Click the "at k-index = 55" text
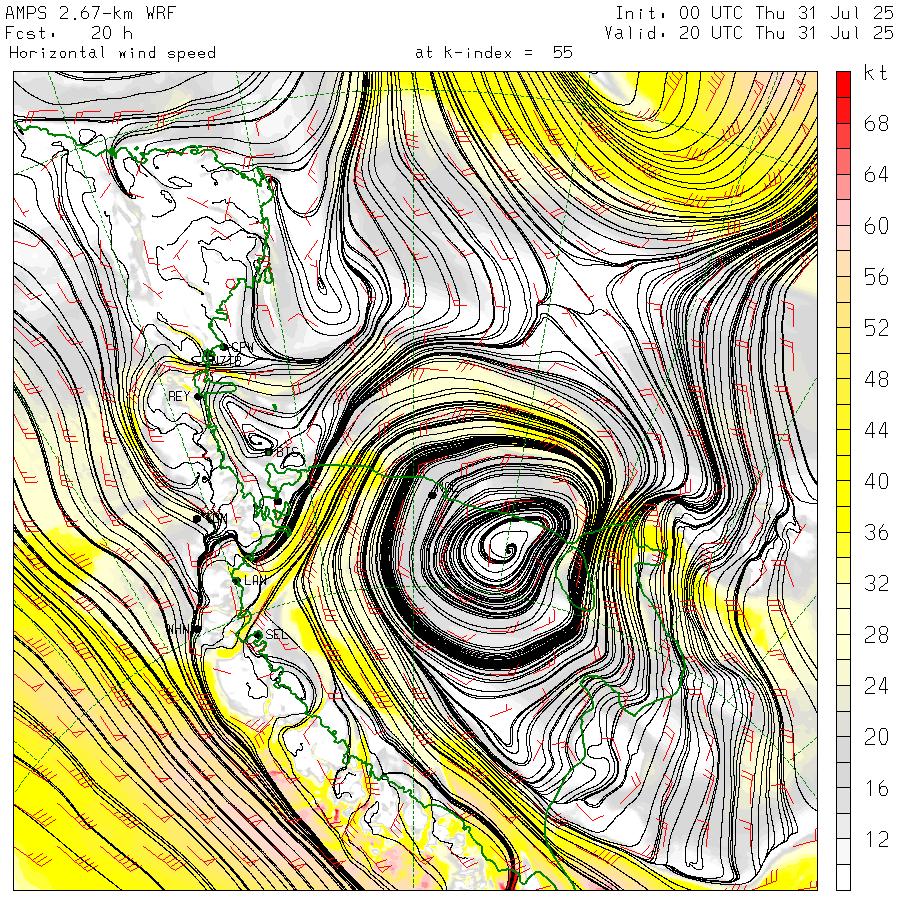The image size is (900, 900). click(494, 53)
